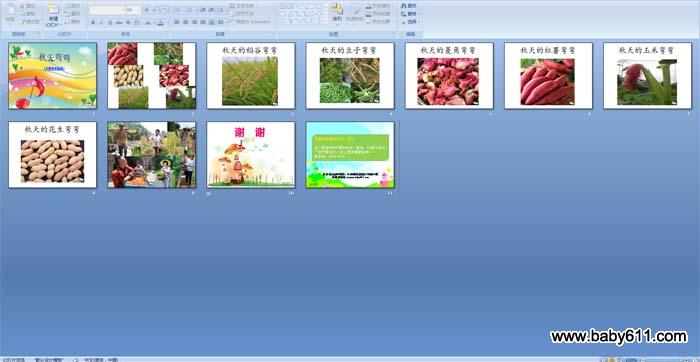Toggle underline formatting

[110, 22]
